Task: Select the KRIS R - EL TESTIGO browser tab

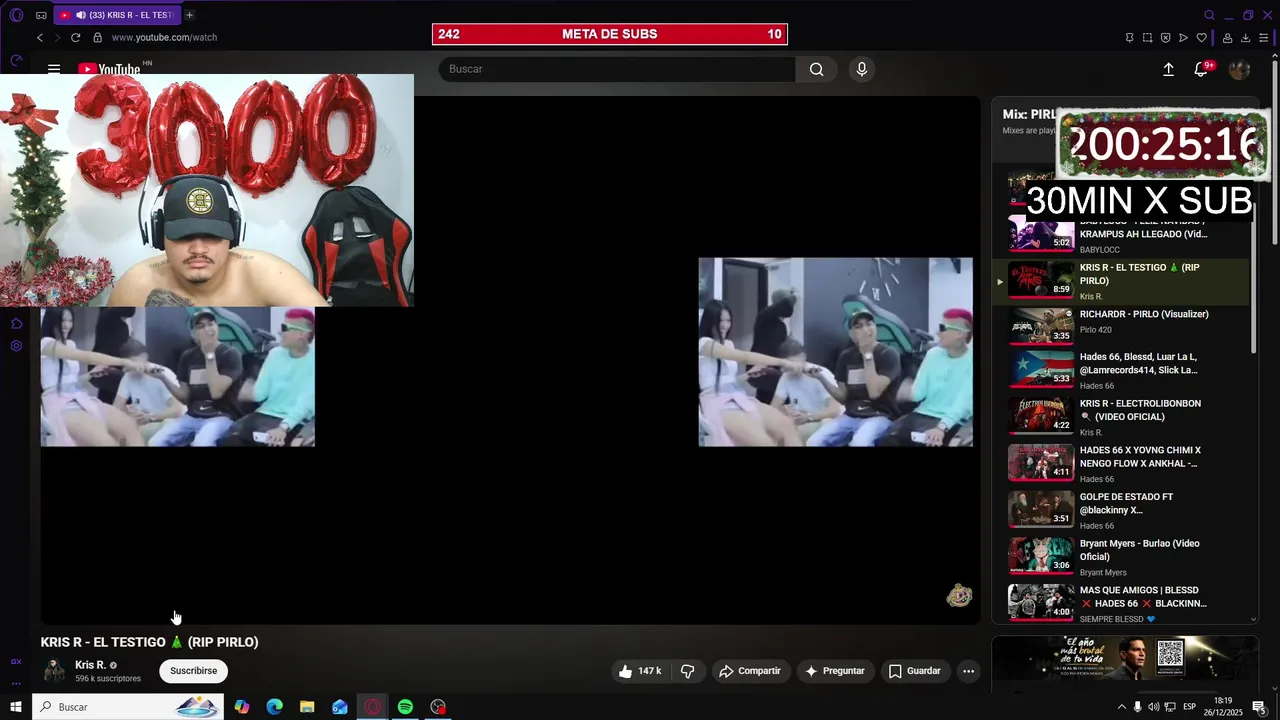Action: coord(116,15)
